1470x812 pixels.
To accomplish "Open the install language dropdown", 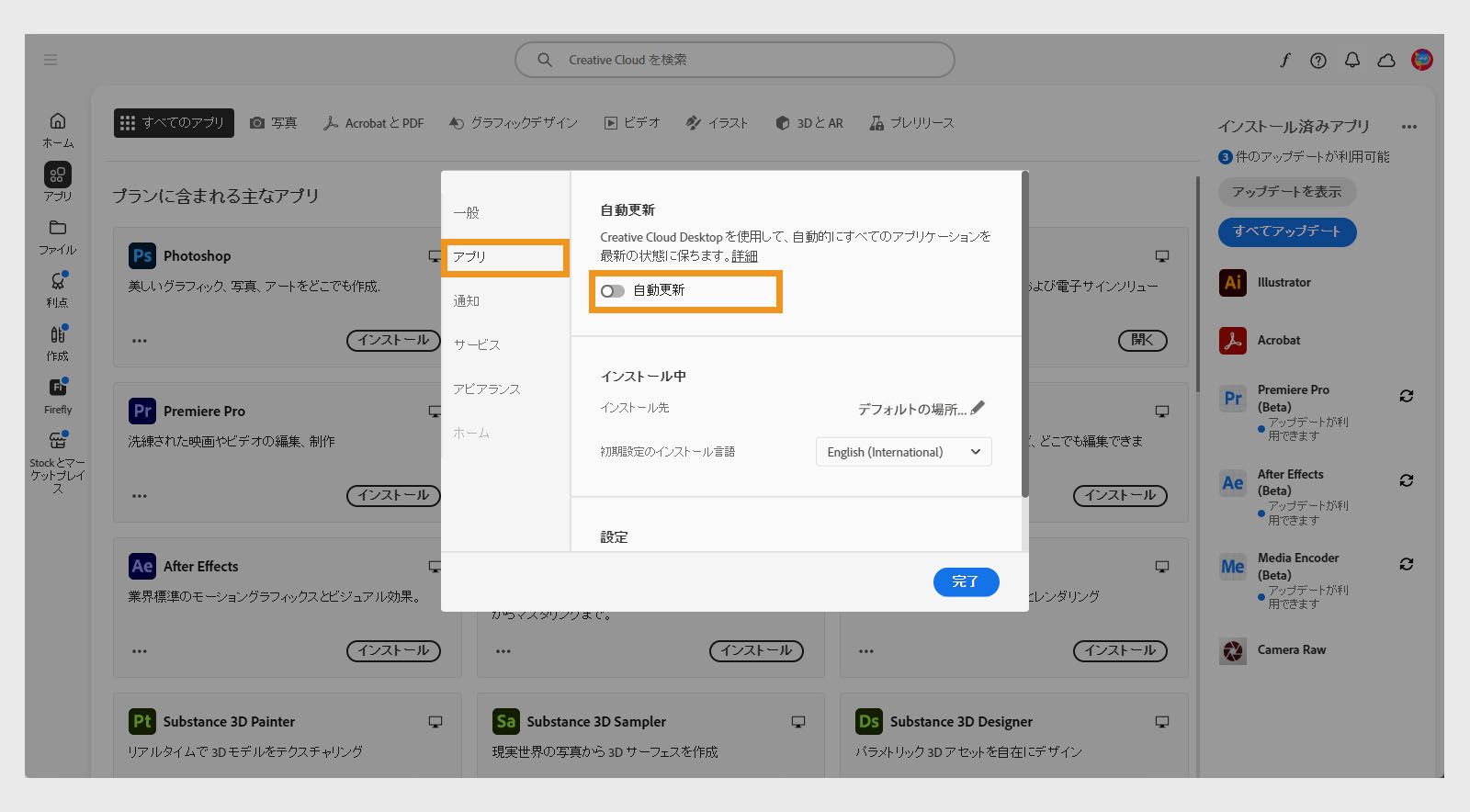I will click(903, 452).
